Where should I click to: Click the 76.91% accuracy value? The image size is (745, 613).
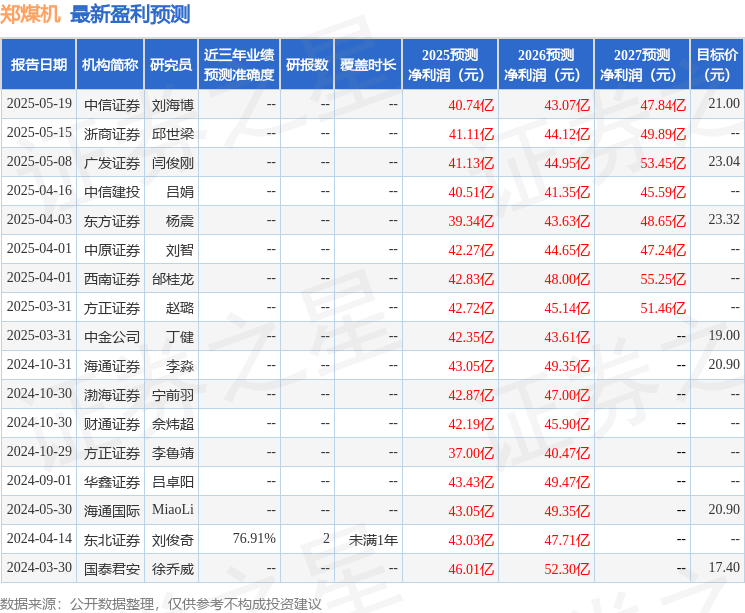pyautogui.click(x=254, y=539)
